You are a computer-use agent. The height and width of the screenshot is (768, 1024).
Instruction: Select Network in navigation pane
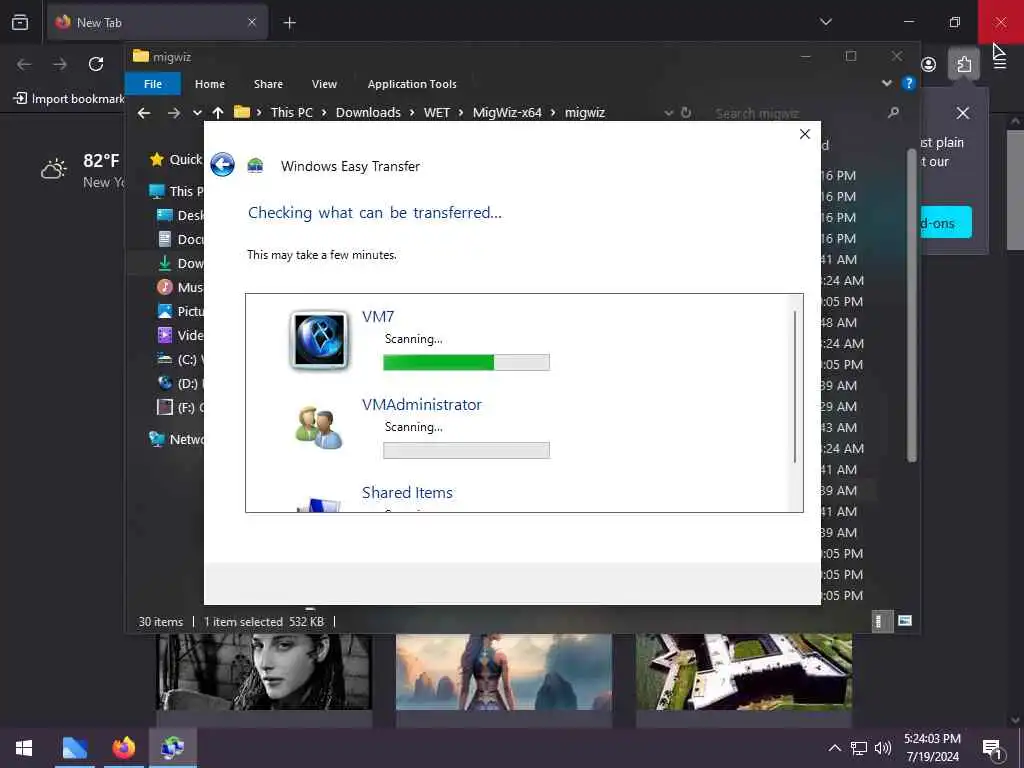176,439
